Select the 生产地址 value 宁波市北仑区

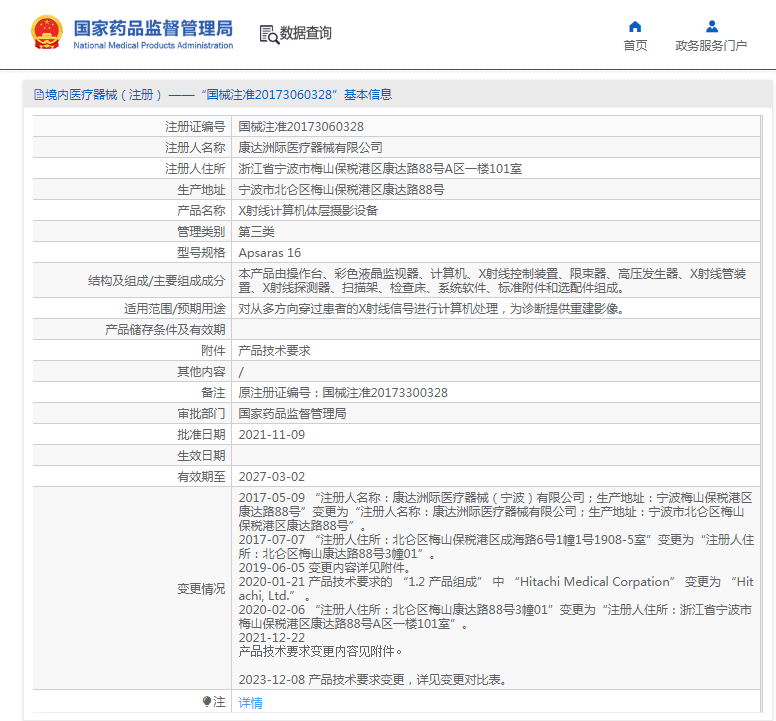[x=341, y=190]
